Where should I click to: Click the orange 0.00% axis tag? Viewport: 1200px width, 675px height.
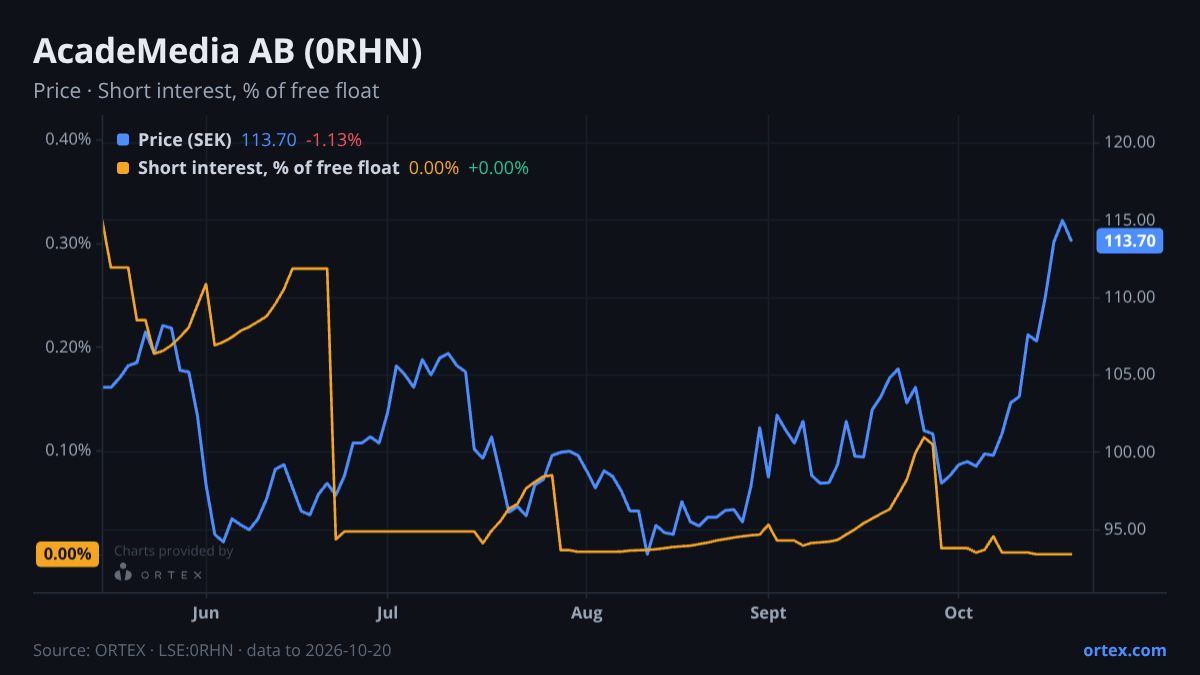(x=67, y=554)
